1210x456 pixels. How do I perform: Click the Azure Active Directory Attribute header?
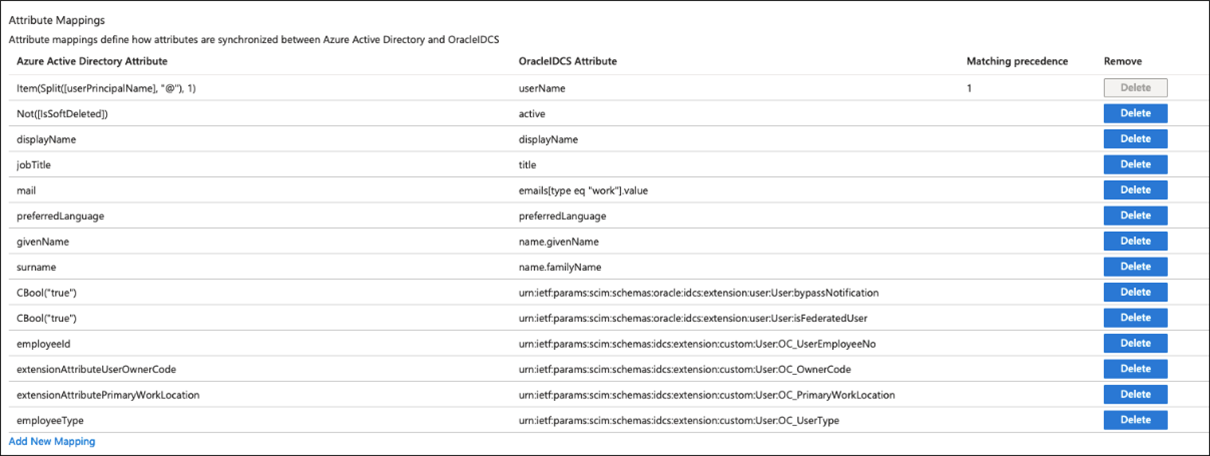(93, 61)
